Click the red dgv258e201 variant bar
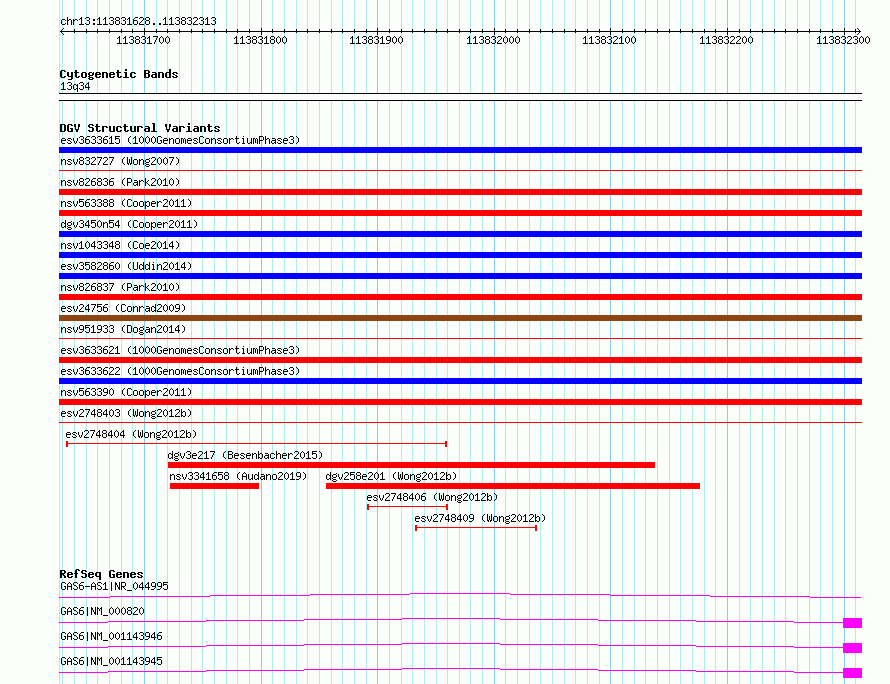This screenshot has width=890, height=684. [513, 486]
